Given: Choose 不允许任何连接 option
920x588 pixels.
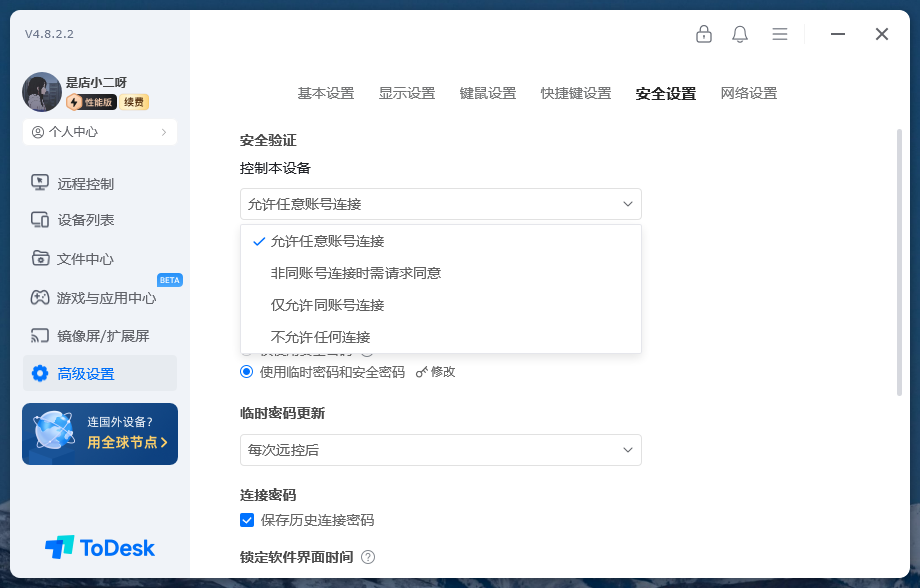Looking at the screenshot, I should click(441, 337).
